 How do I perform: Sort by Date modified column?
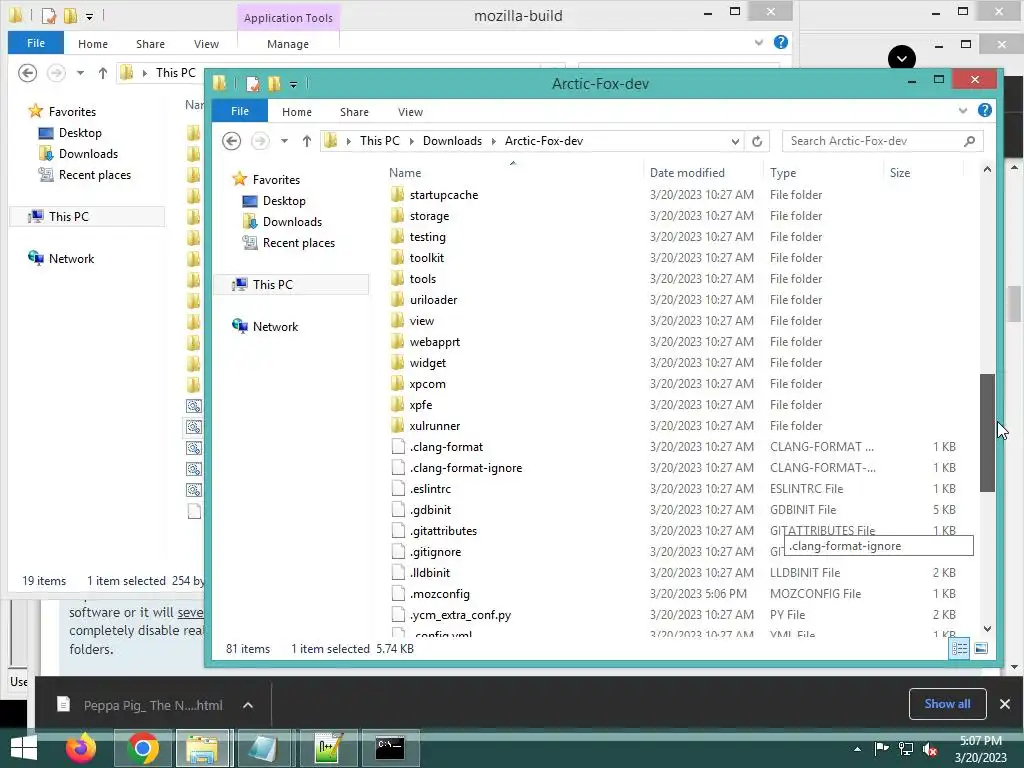tap(687, 172)
